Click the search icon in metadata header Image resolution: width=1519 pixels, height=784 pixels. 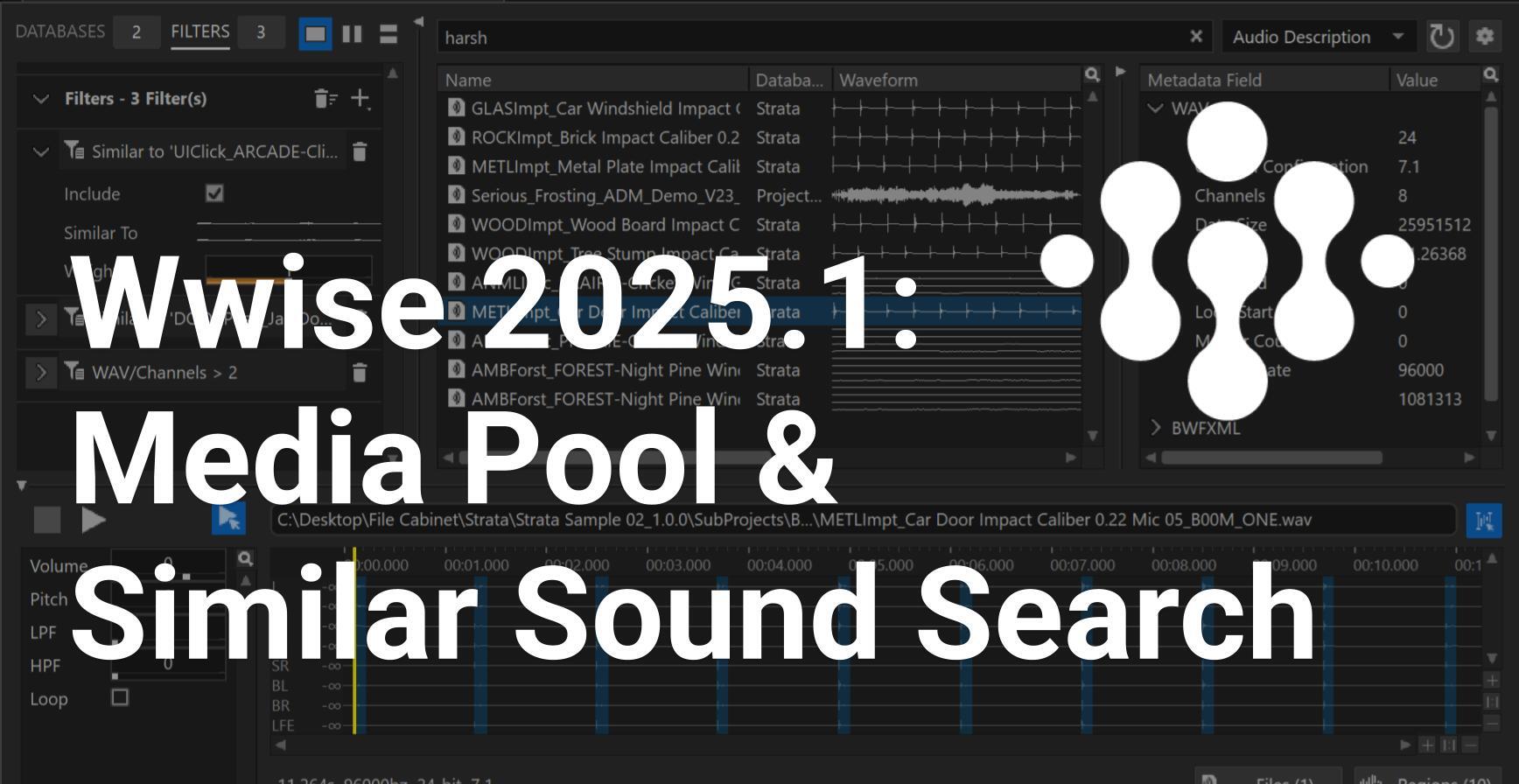click(x=1491, y=75)
